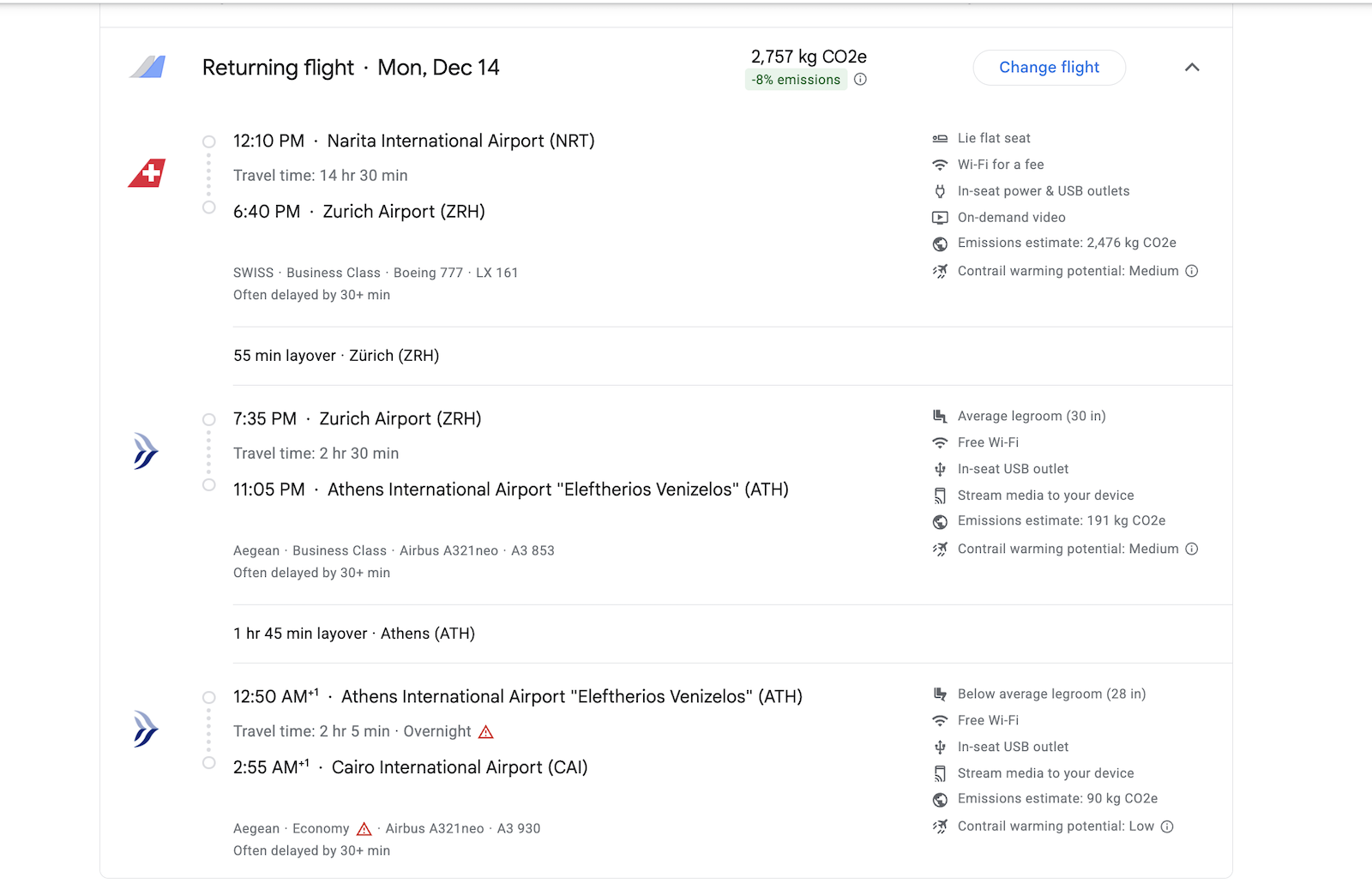The image size is (1372, 889).
Task: Open contrail info icon for flight A3 853
Action: pos(1192,549)
